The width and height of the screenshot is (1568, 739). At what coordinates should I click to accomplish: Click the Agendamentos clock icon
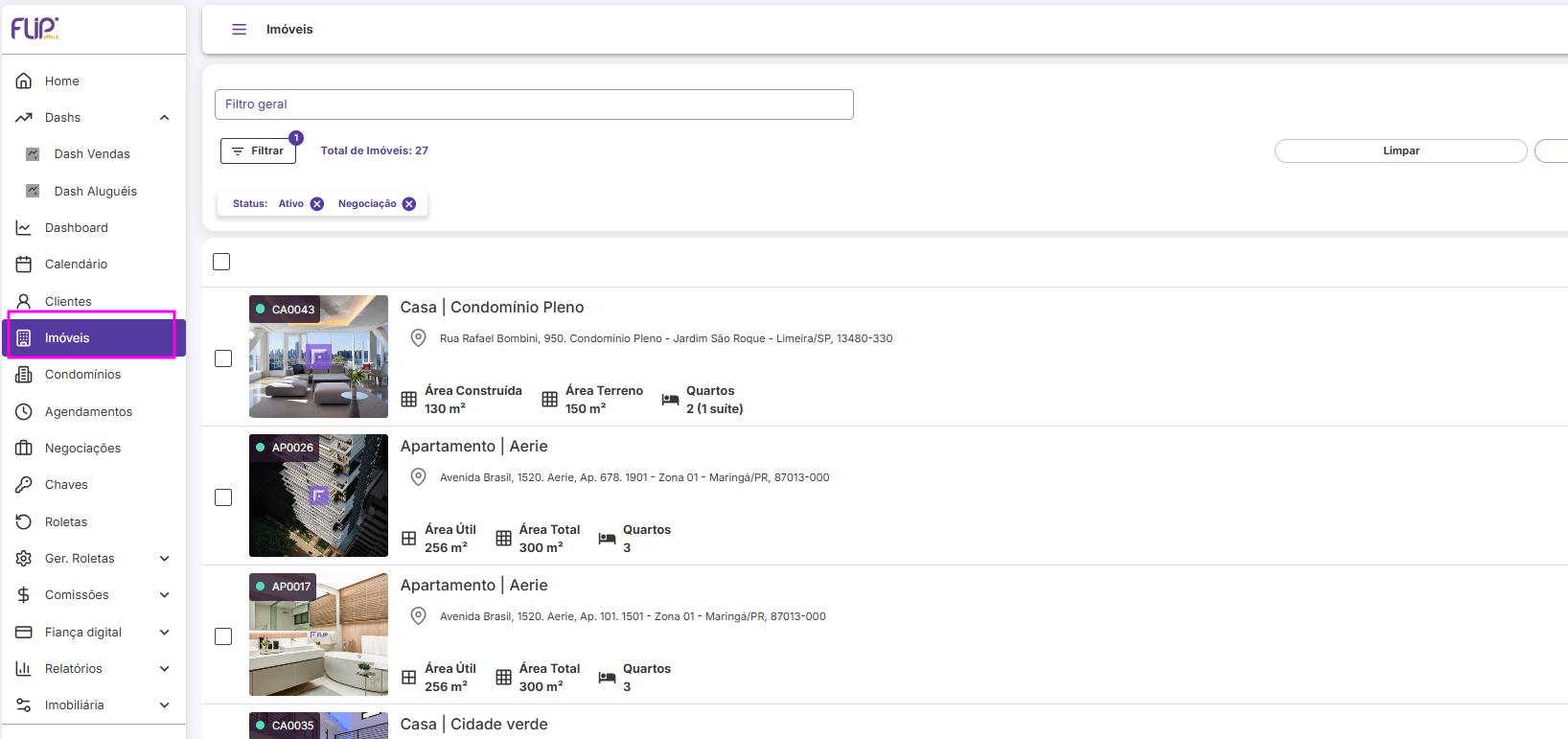tap(24, 411)
